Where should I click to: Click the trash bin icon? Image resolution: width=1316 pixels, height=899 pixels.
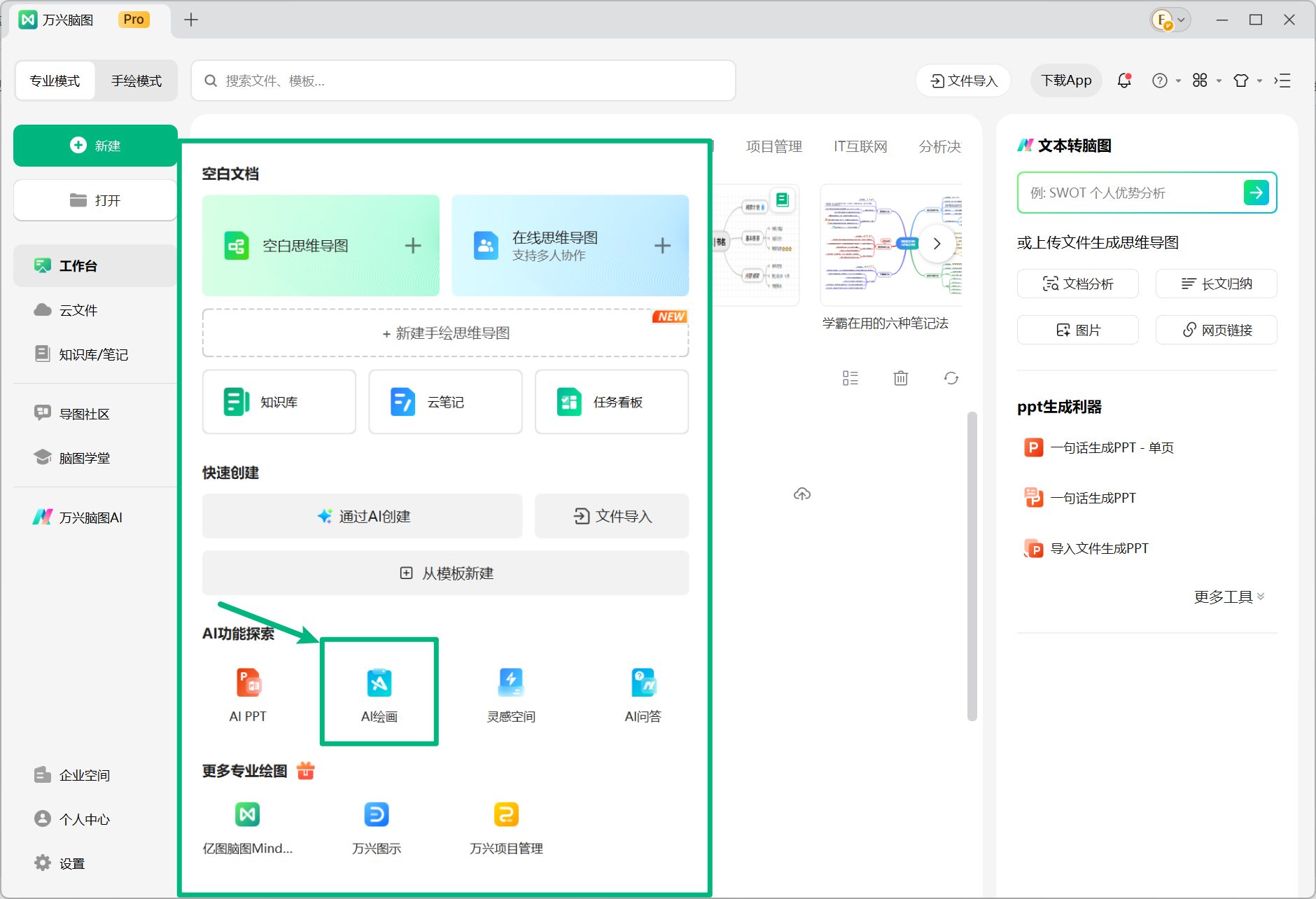[x=901, y=378]
